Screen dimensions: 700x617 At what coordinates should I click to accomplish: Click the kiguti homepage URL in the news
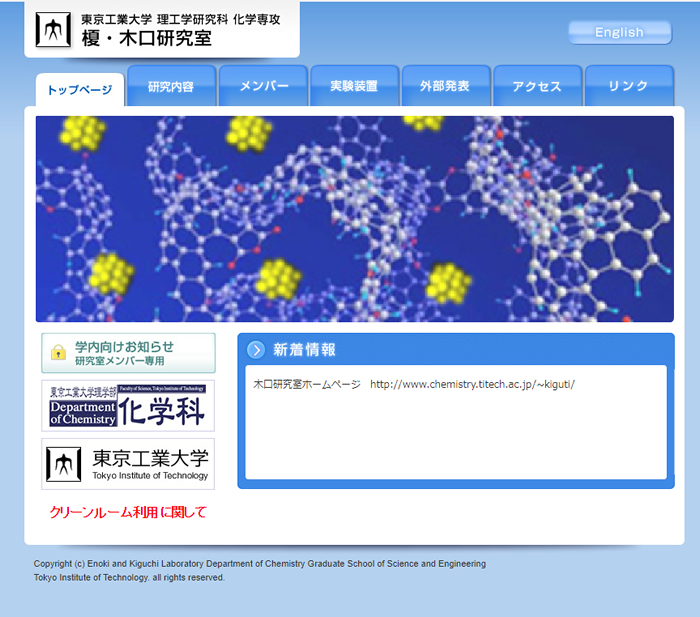(x=472, y=384)
